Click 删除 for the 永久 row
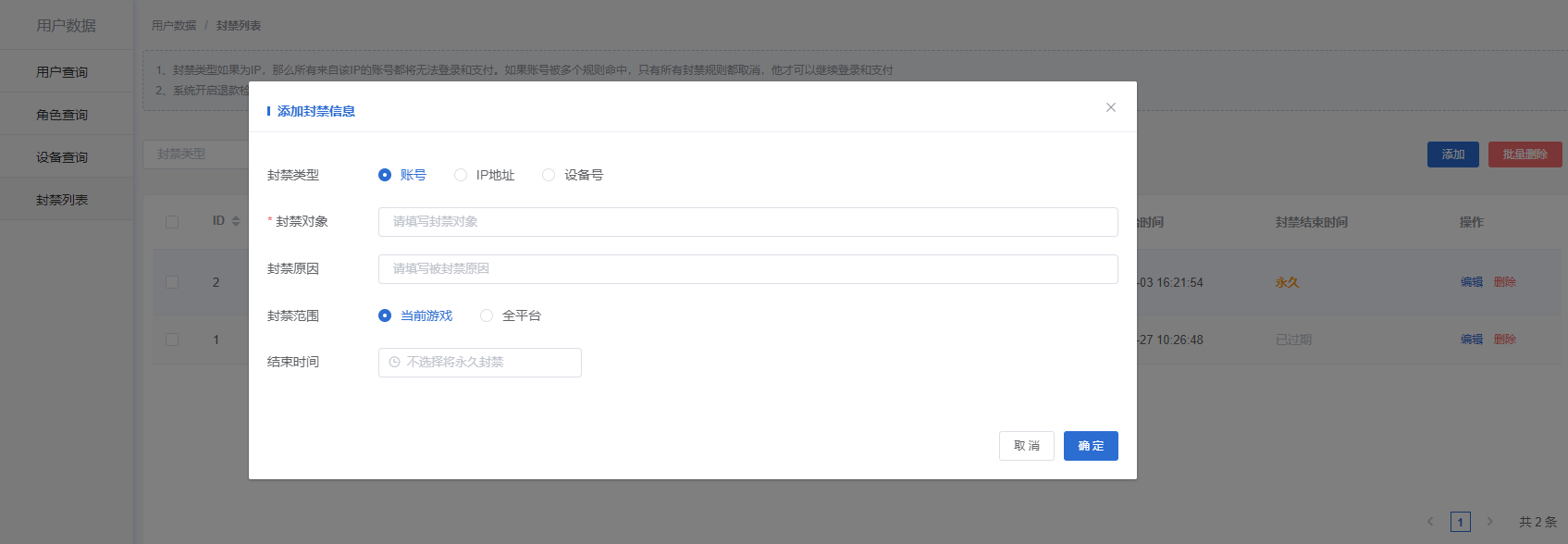Screen dimensions: 1568x544 (x=1505, y=282)
